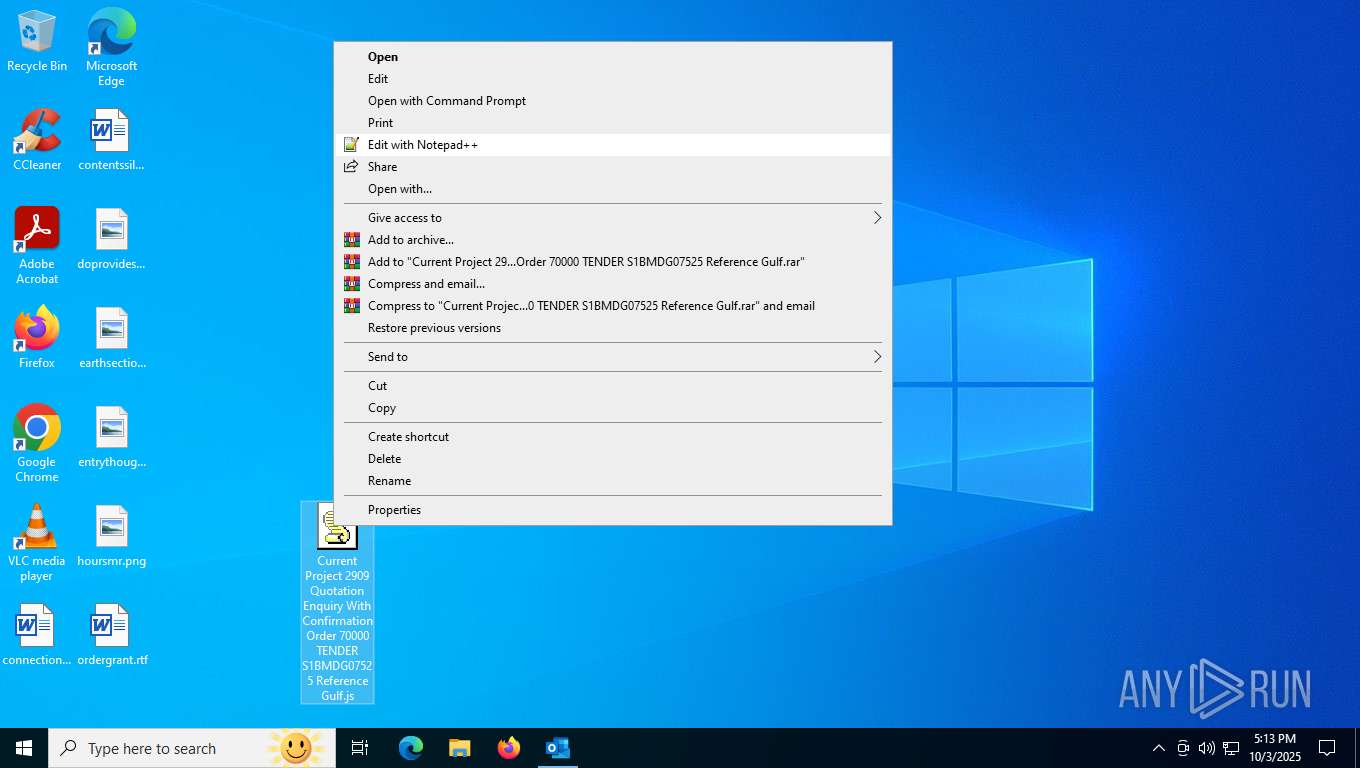
Task: Select the contentssil... Word document icon
Action: (x=111, y=140)
